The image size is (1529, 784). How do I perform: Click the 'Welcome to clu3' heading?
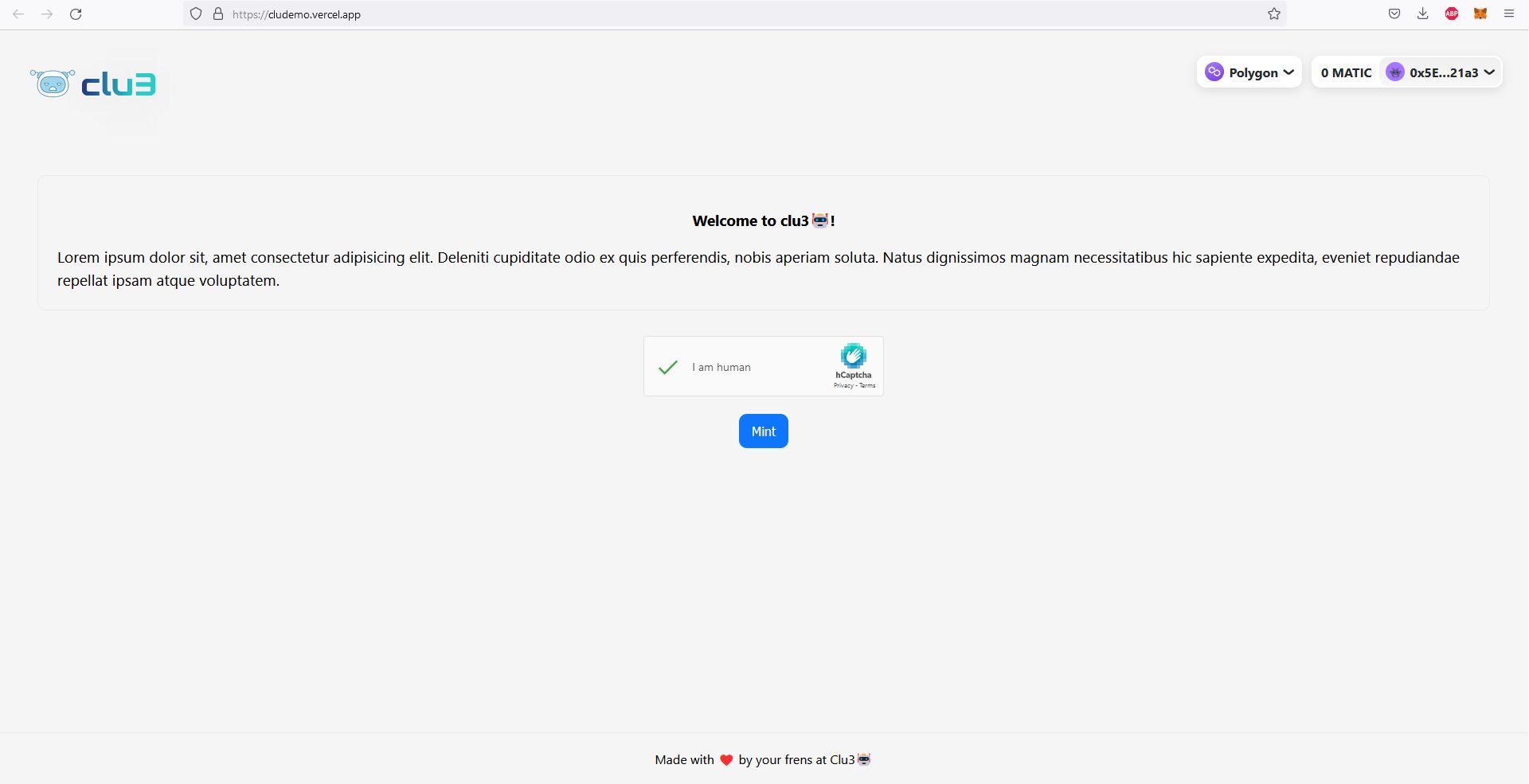pyautogui.click(x=764, y=220)
